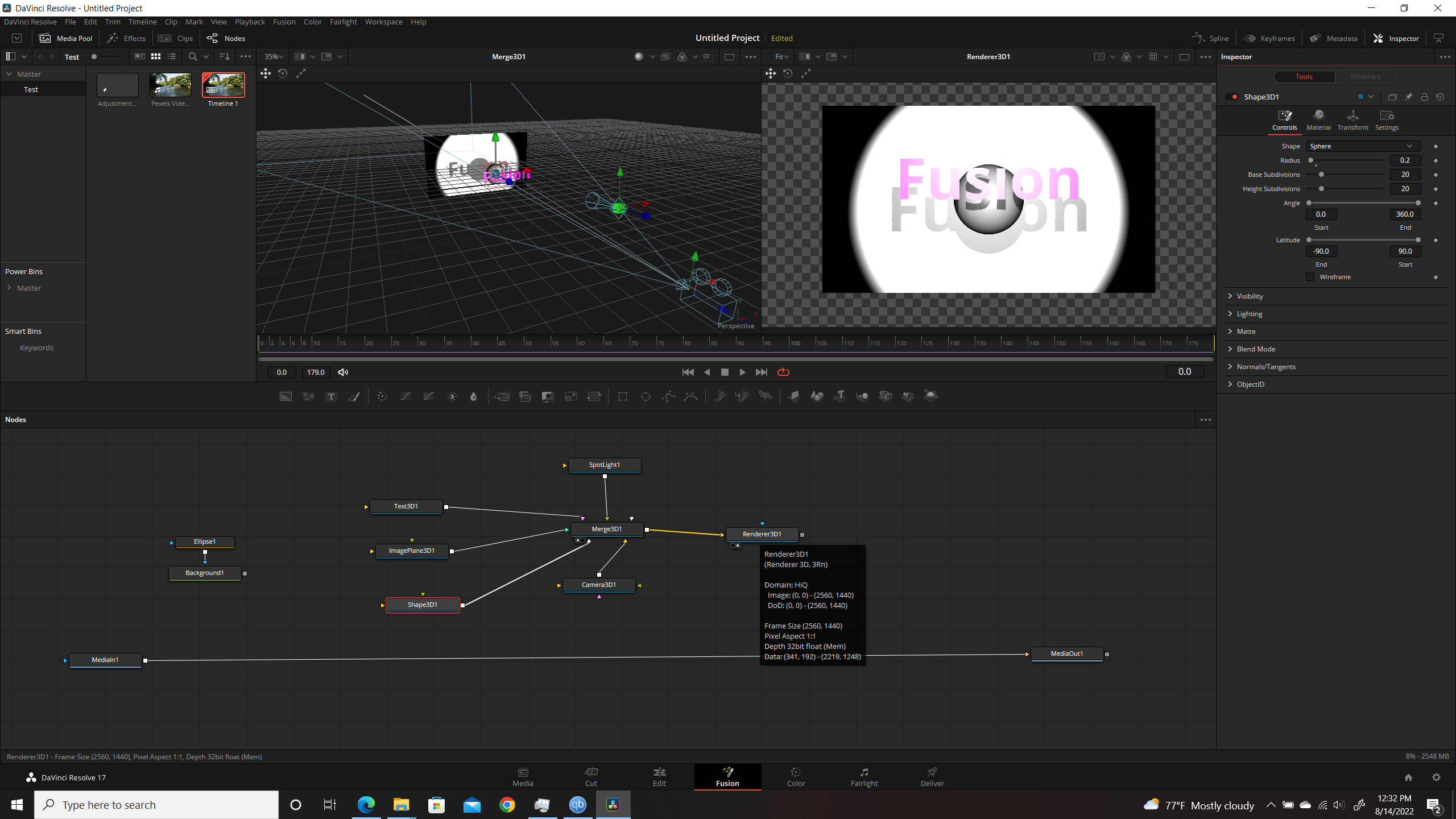Add a Color Curves tool from the toolbar
The image size is (1456, 819).
point(406,396)
